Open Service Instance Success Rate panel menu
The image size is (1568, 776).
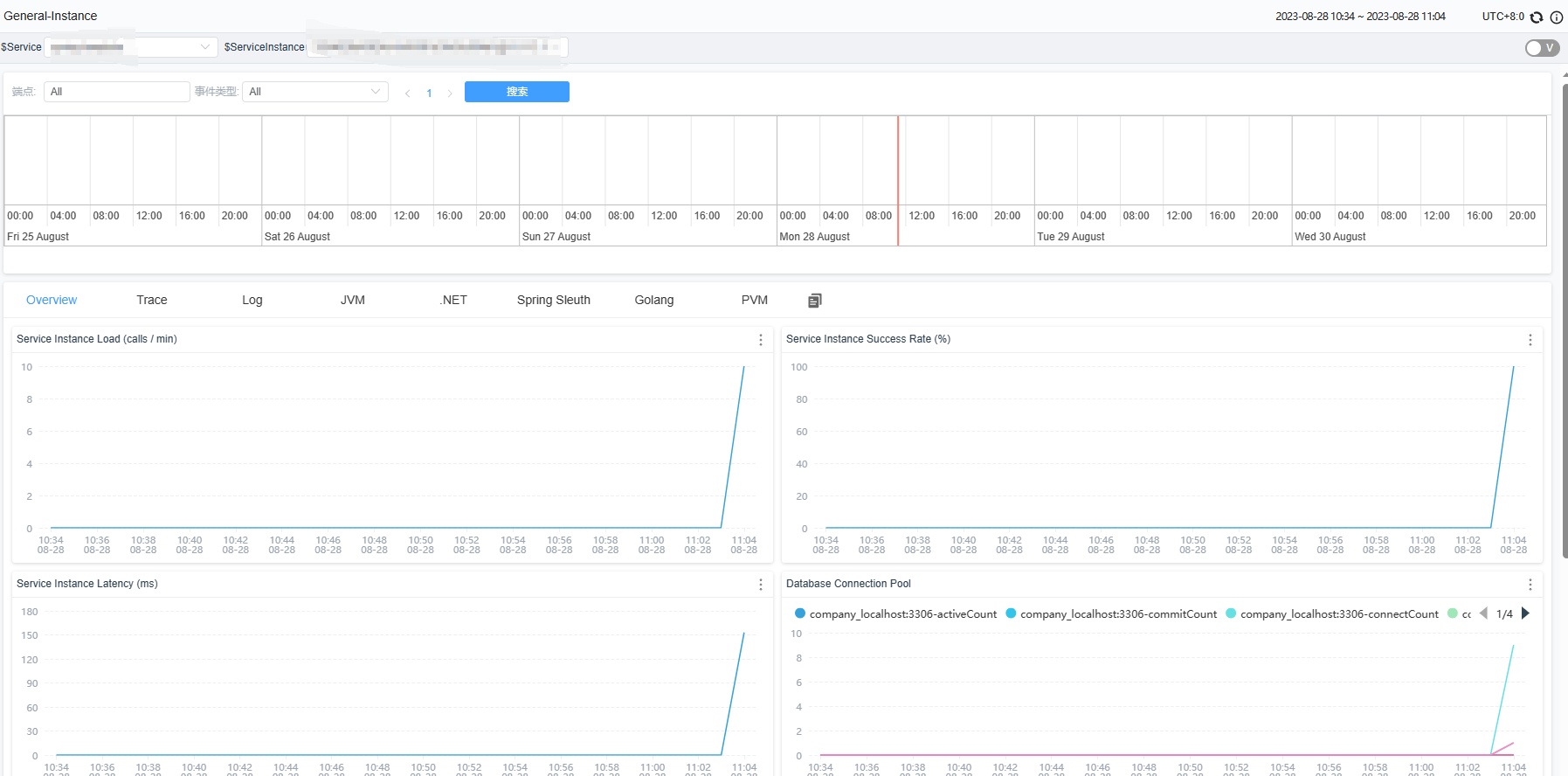(x=1530, y=340)
